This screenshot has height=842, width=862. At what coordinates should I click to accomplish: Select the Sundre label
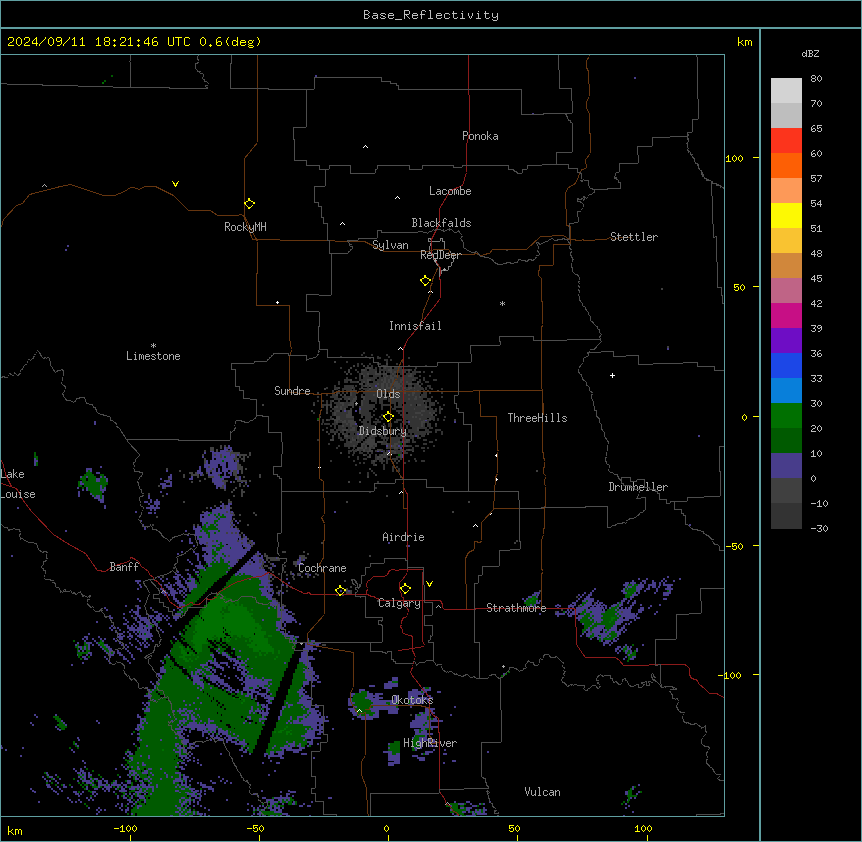(x=292, y=391)
